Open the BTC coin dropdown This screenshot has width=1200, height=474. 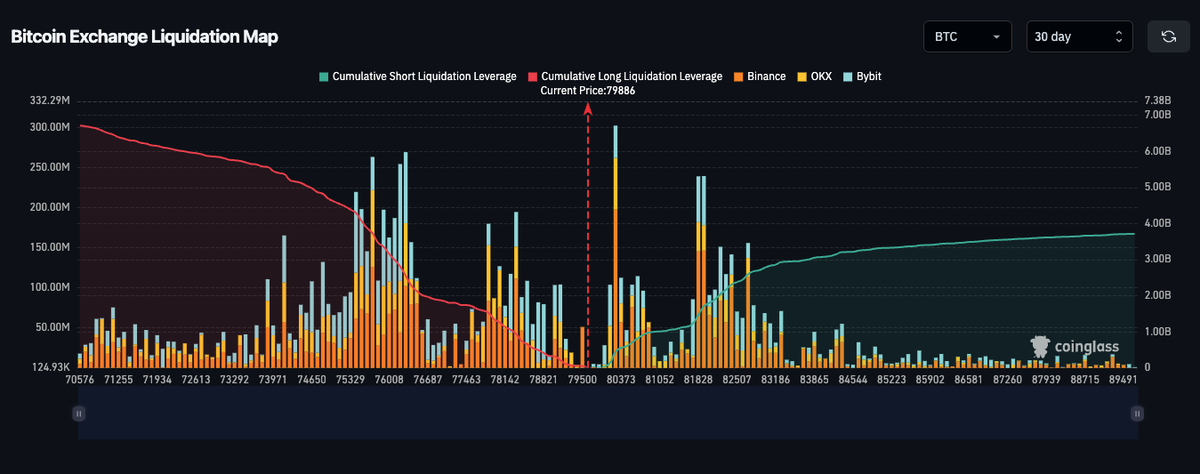point(968,36)
